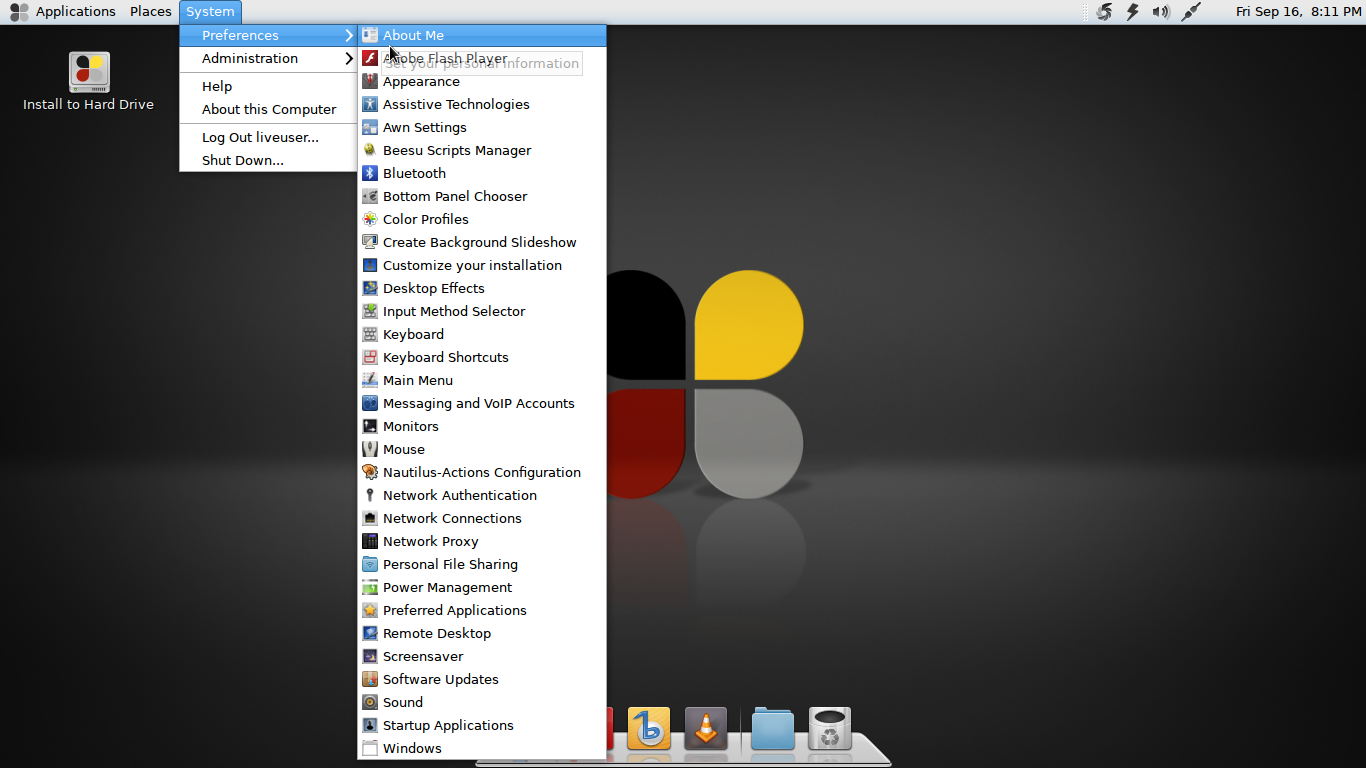Image resolution: width=1366 pixels, height=768 pixels.
Task: Select Remote Desktop
Action: (x=482, y=633)
